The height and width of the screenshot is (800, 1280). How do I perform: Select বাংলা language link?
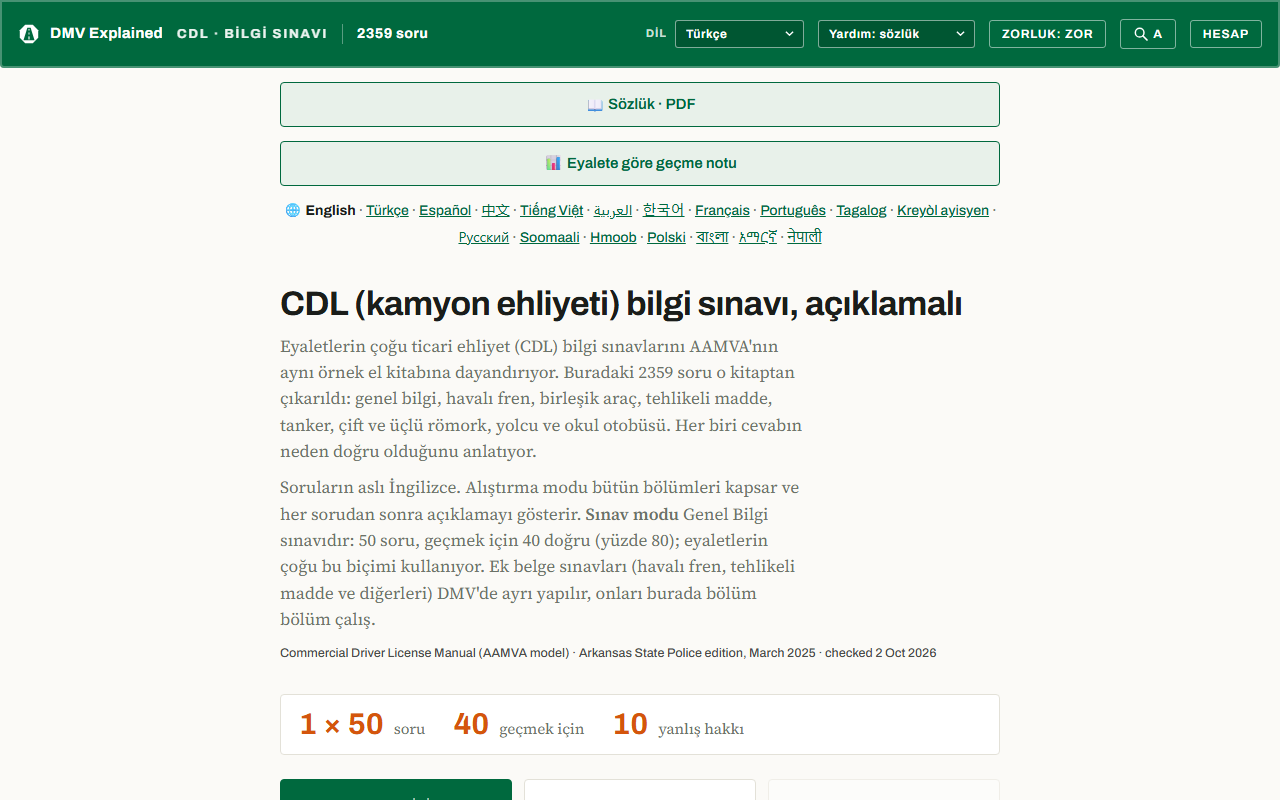coord(712,238)
